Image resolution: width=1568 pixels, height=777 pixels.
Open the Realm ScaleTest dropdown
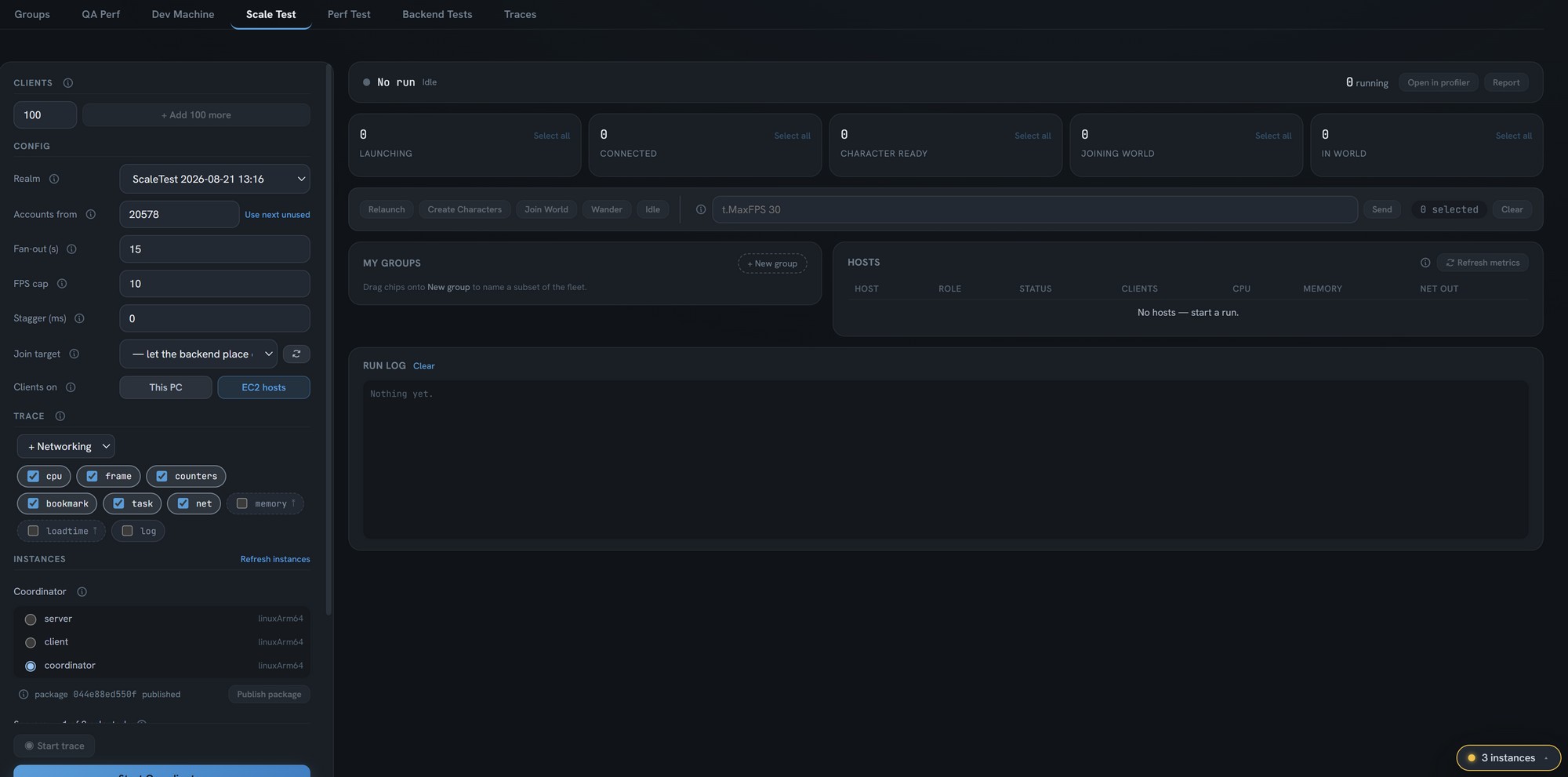[215, 179]
